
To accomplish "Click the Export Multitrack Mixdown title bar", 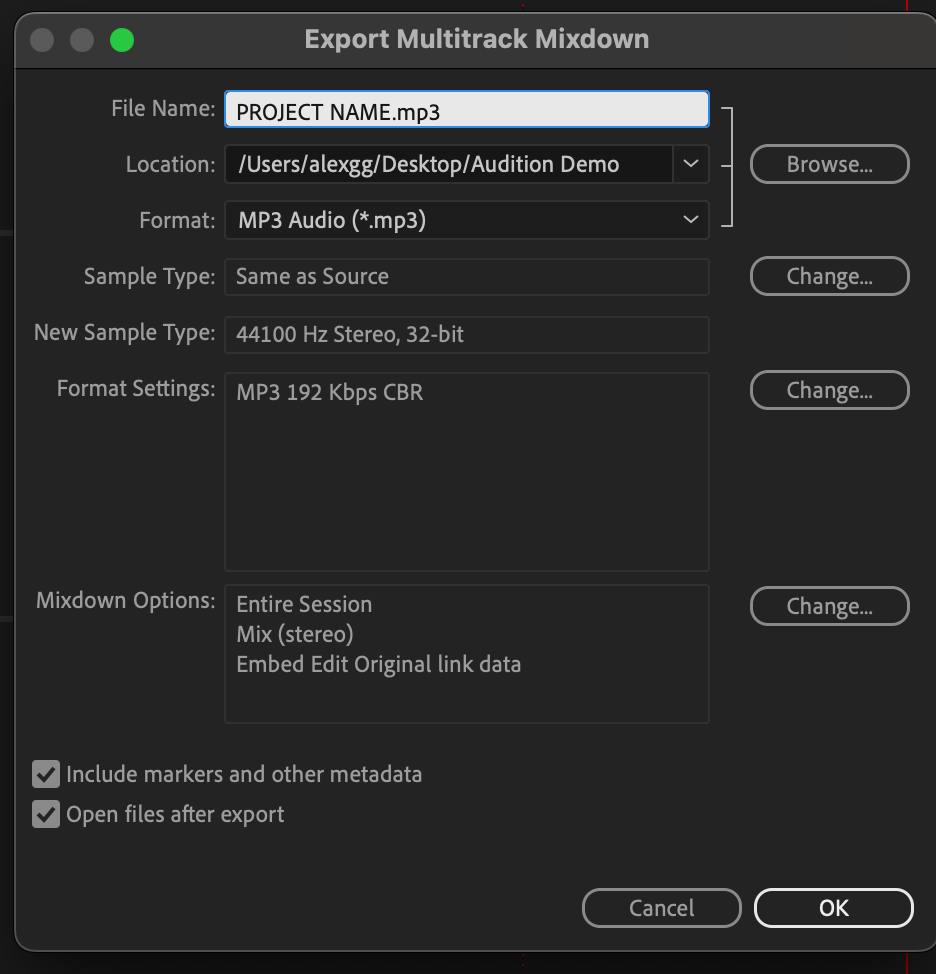I will tap(476, 40).
